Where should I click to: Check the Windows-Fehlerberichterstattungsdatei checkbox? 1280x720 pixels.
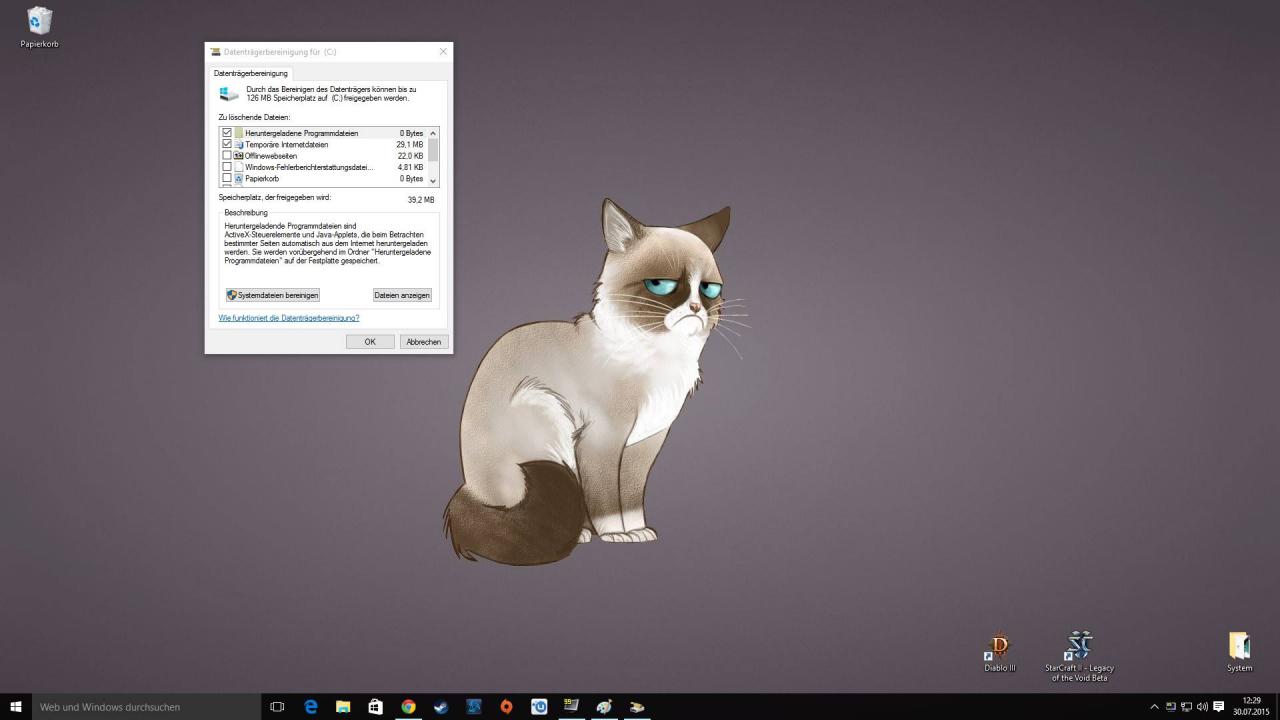(227, 167)
